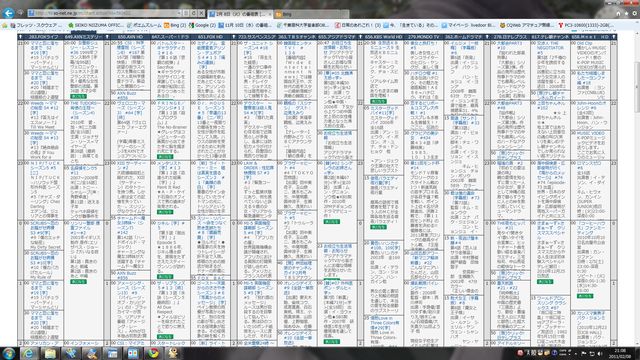The height and width of the screenshot is (360, 640).
Task: Open the Windows Start orb
Action: (x=9, y=353)
